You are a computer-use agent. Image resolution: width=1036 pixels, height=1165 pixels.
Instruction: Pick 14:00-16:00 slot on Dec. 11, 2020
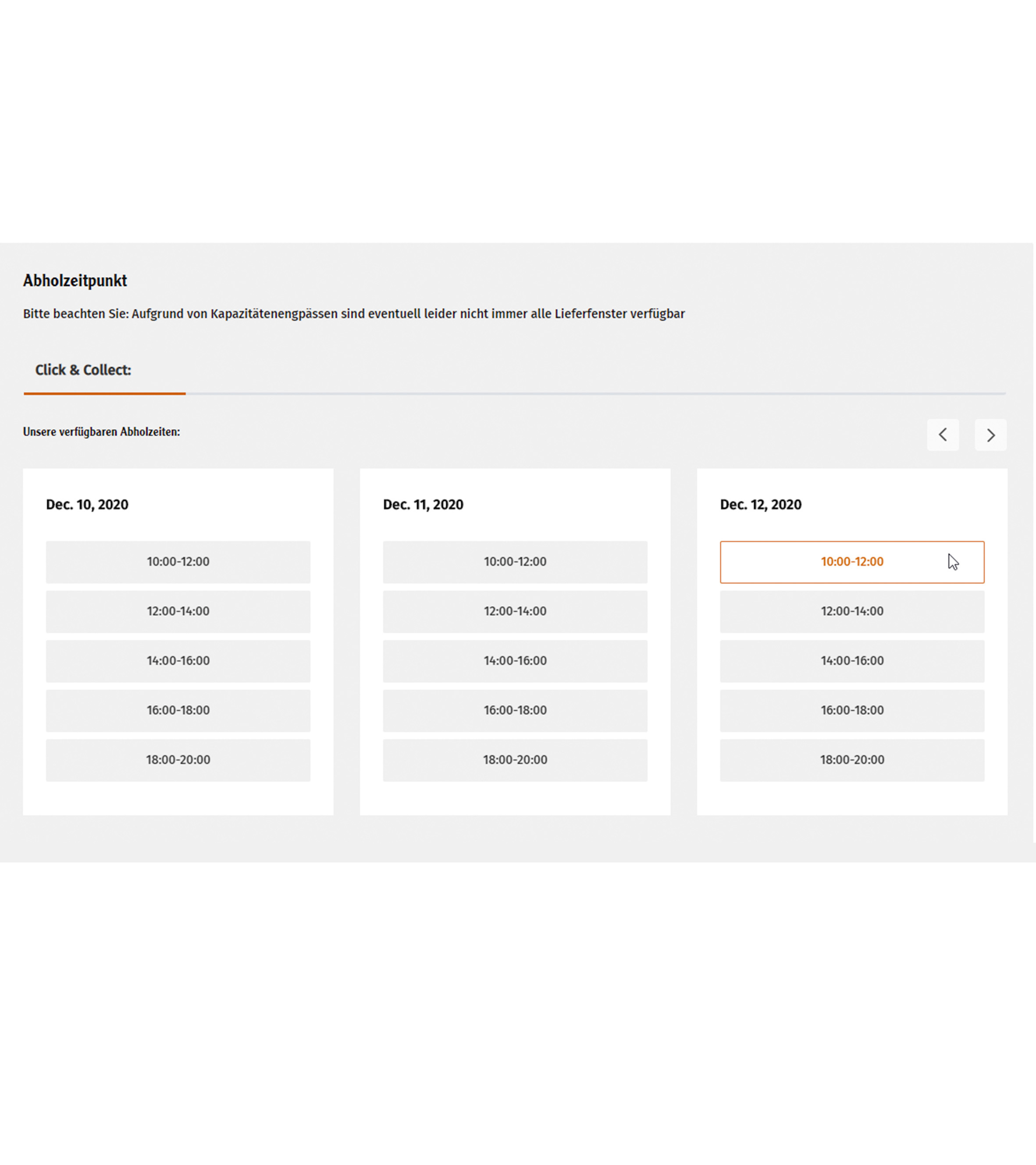(x=515, y=661)
